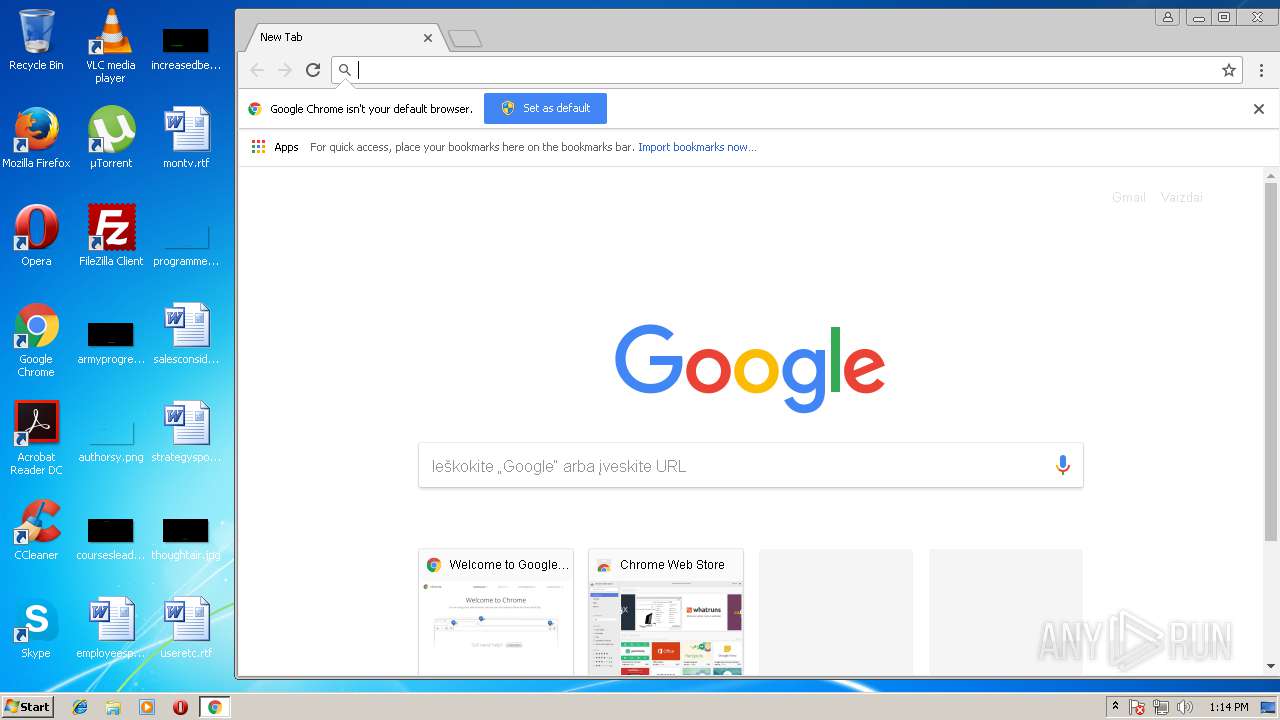This screenshot has width=1280, height=720.
Task: Click into the Chrome address bar
Action: (x=785, y=70)
